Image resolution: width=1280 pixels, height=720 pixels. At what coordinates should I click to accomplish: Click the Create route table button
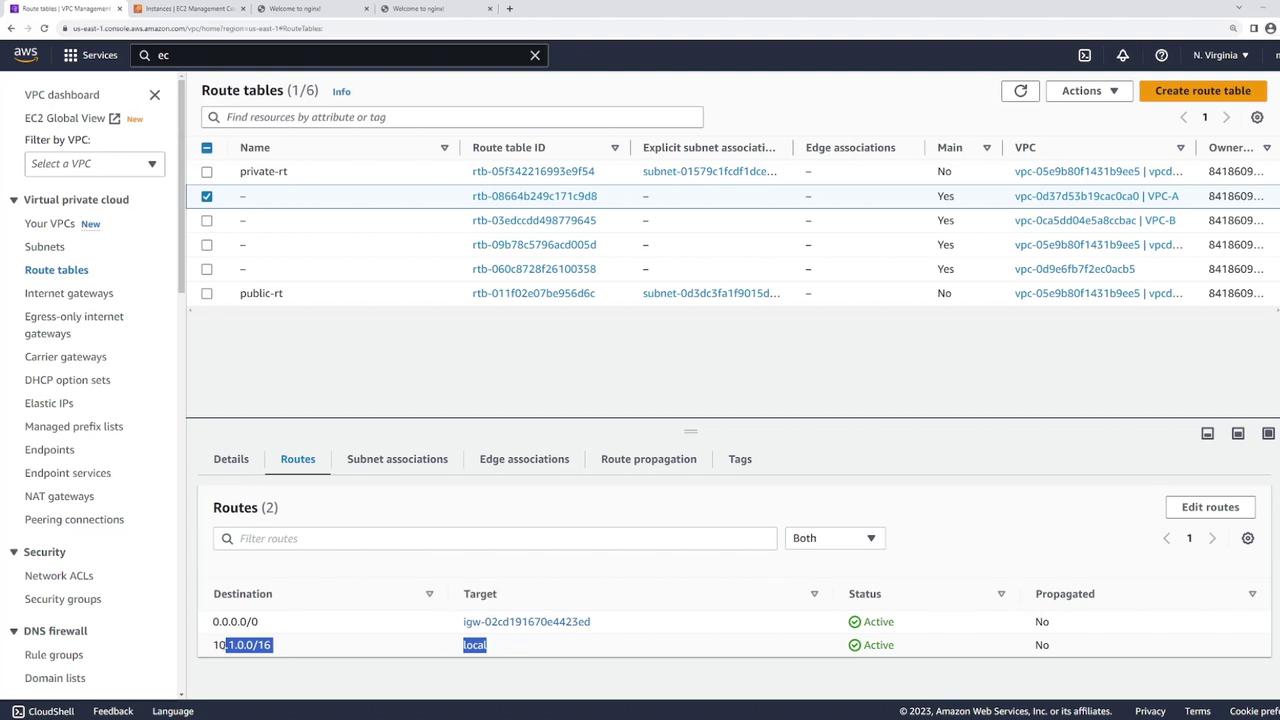(1202, 91)
